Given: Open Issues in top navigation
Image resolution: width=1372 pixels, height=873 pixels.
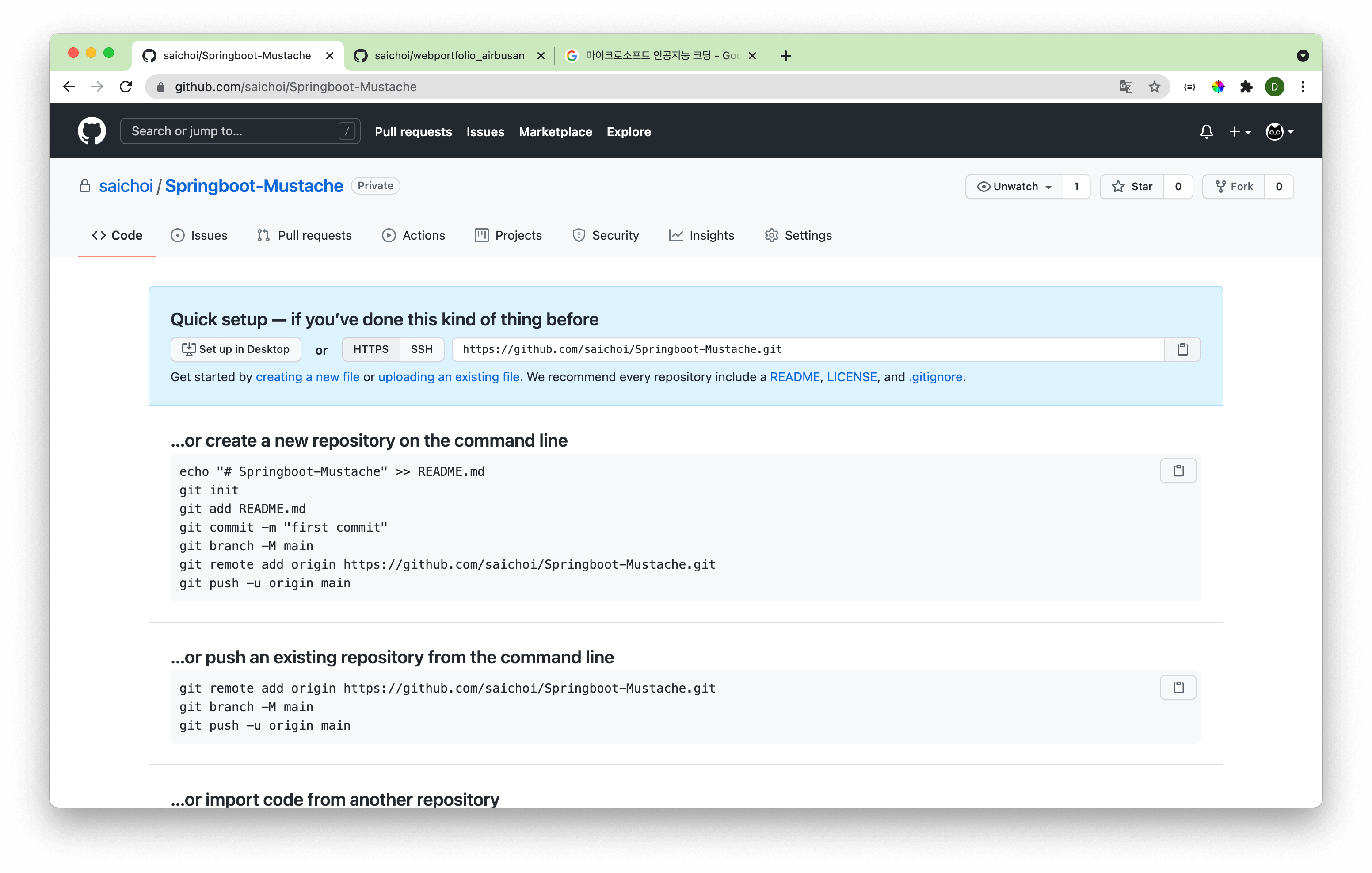Looking at the screenshot, I should point(485,132).
